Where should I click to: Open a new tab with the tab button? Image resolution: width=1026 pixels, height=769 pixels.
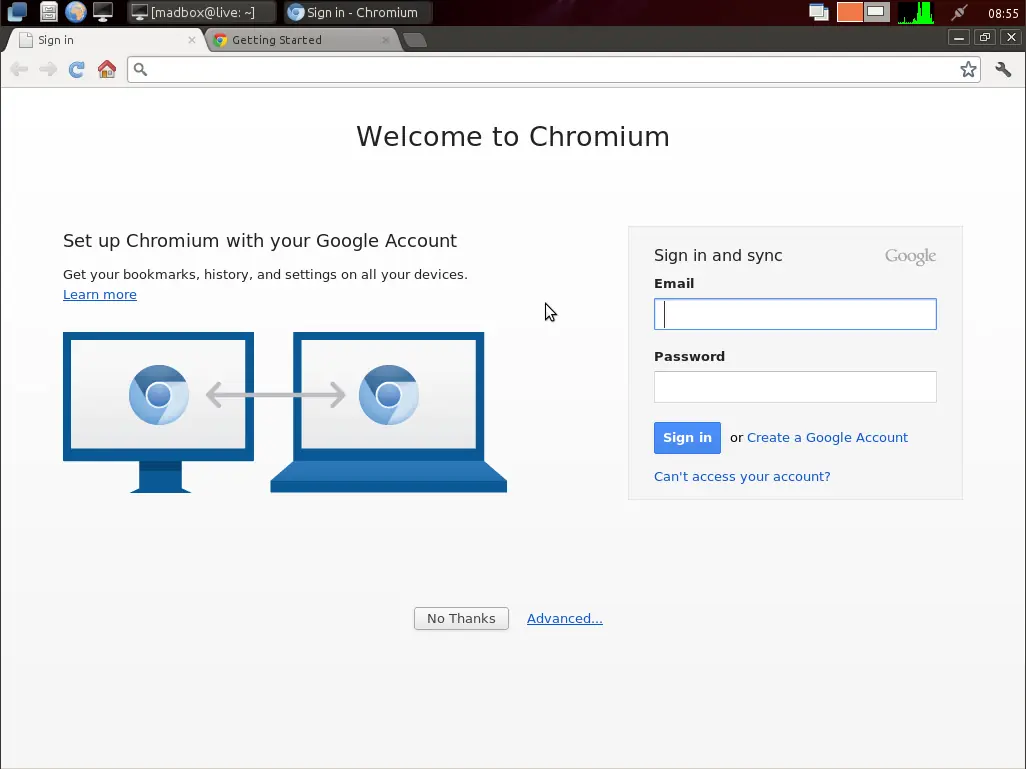(x=415, y=41)
